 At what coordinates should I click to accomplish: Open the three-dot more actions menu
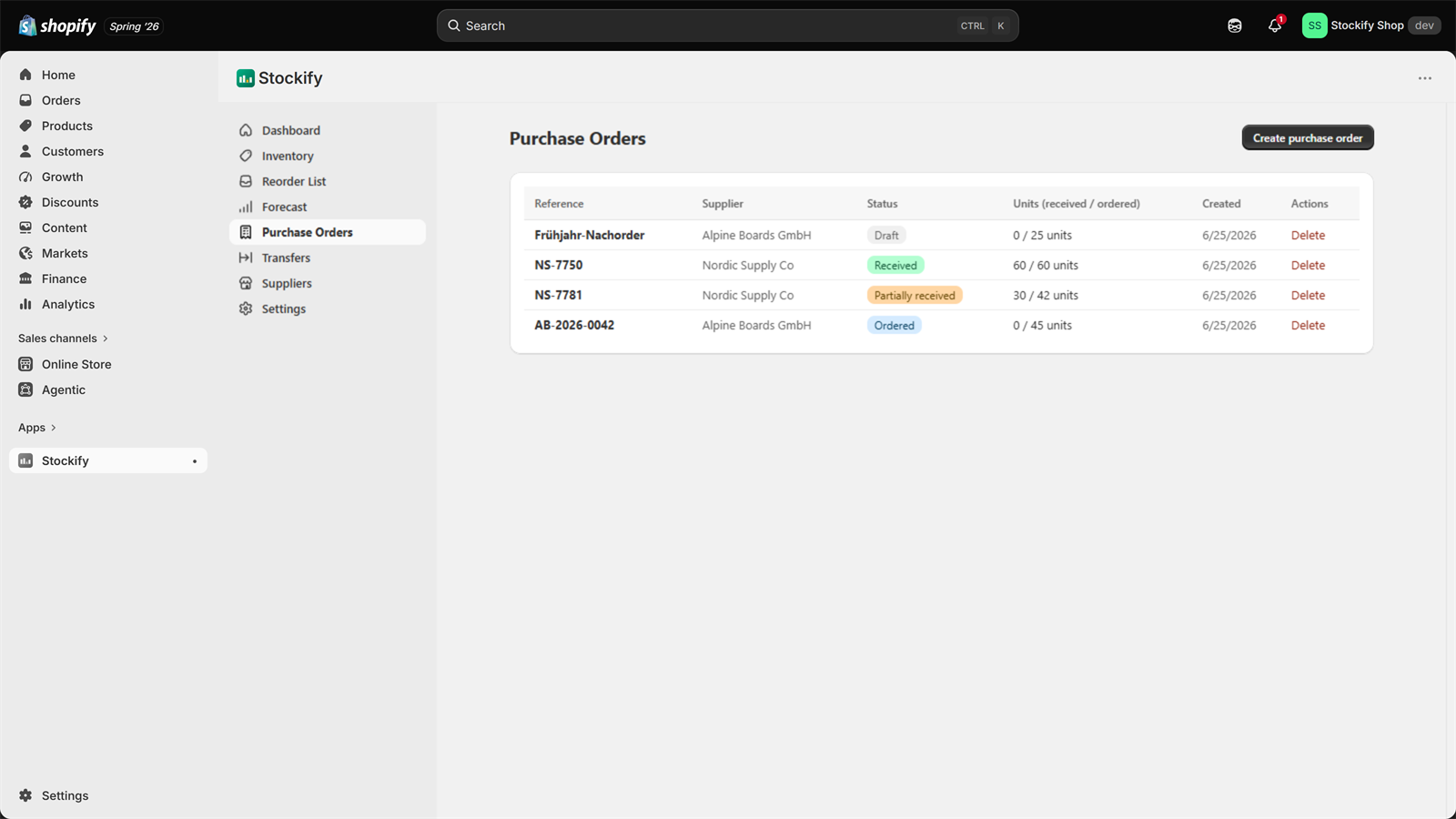(x=1425, y=78)
